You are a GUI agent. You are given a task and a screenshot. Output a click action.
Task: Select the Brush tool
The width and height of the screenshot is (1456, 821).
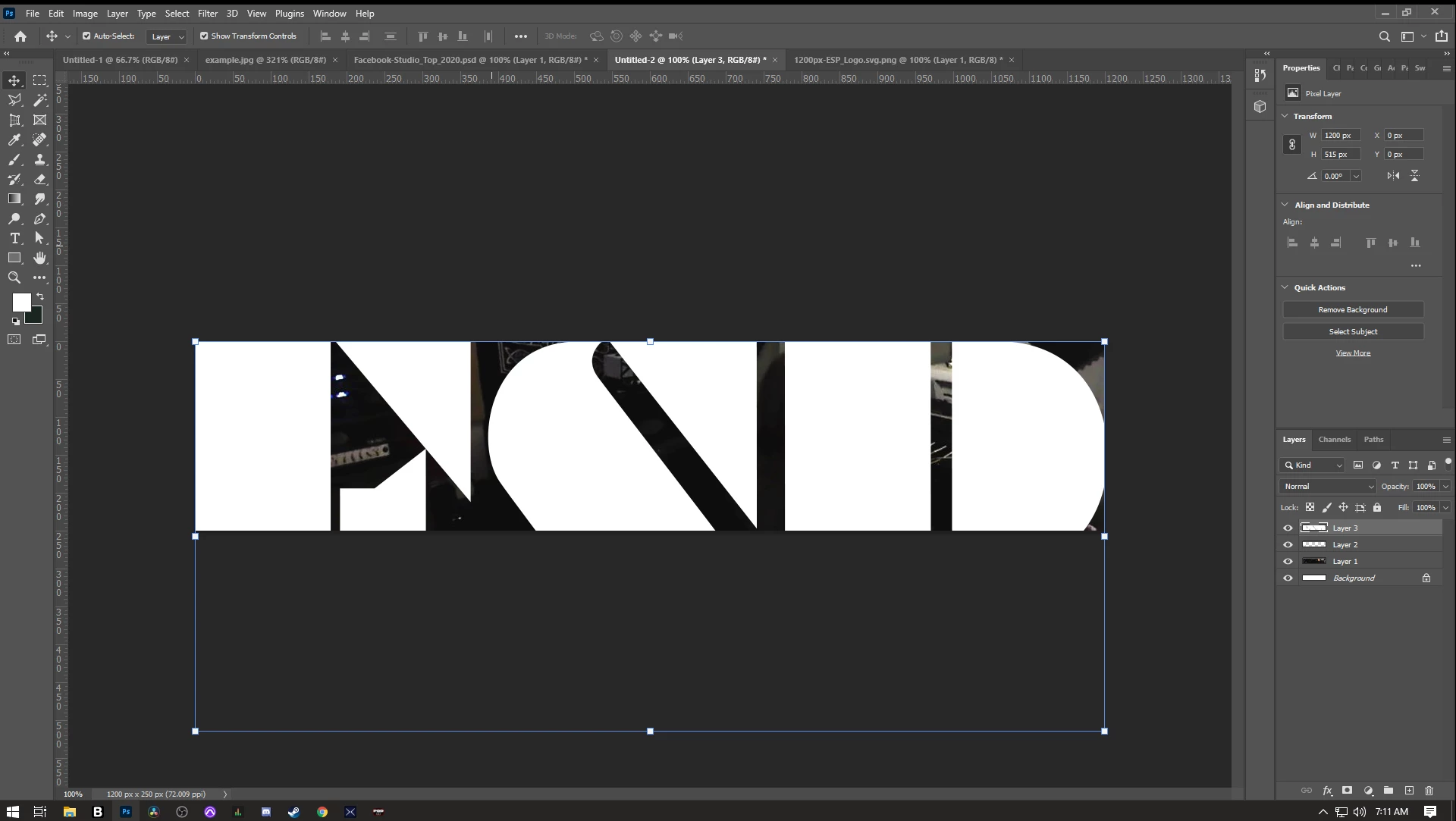[14, 159]
